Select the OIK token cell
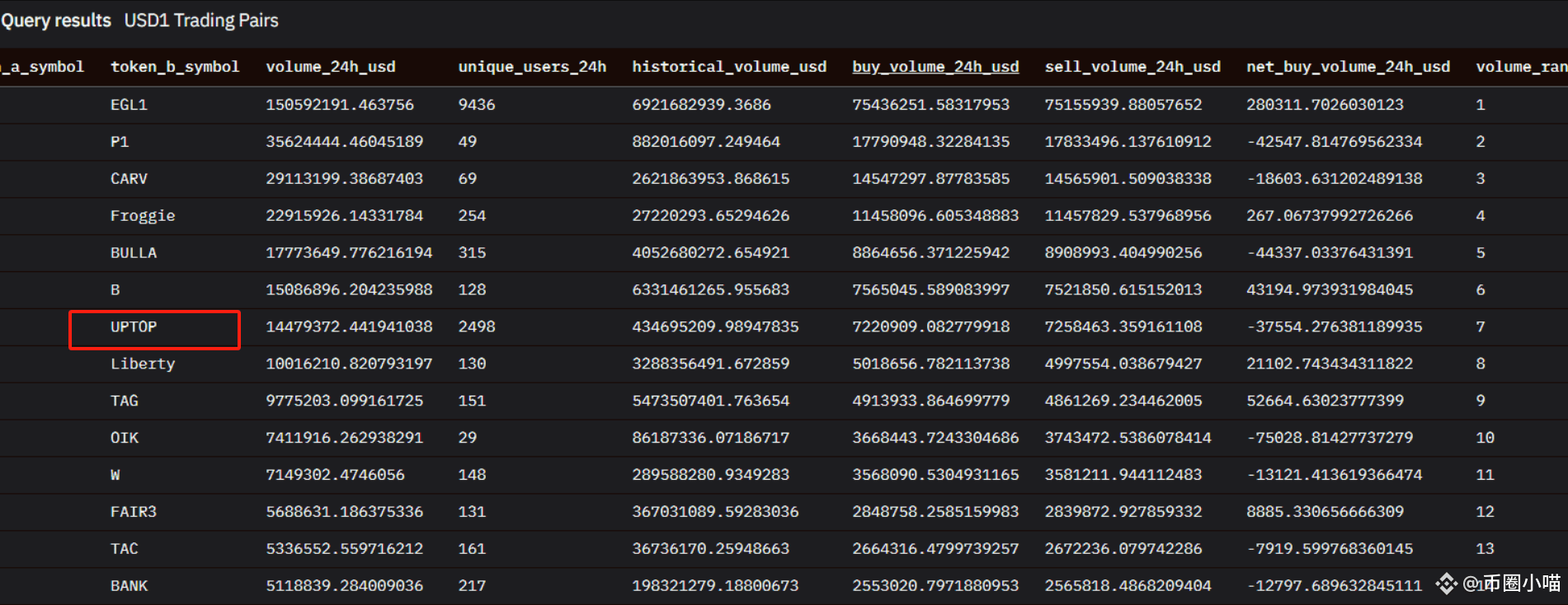This screenshot has height=605, width=1568. coord(125,438)
